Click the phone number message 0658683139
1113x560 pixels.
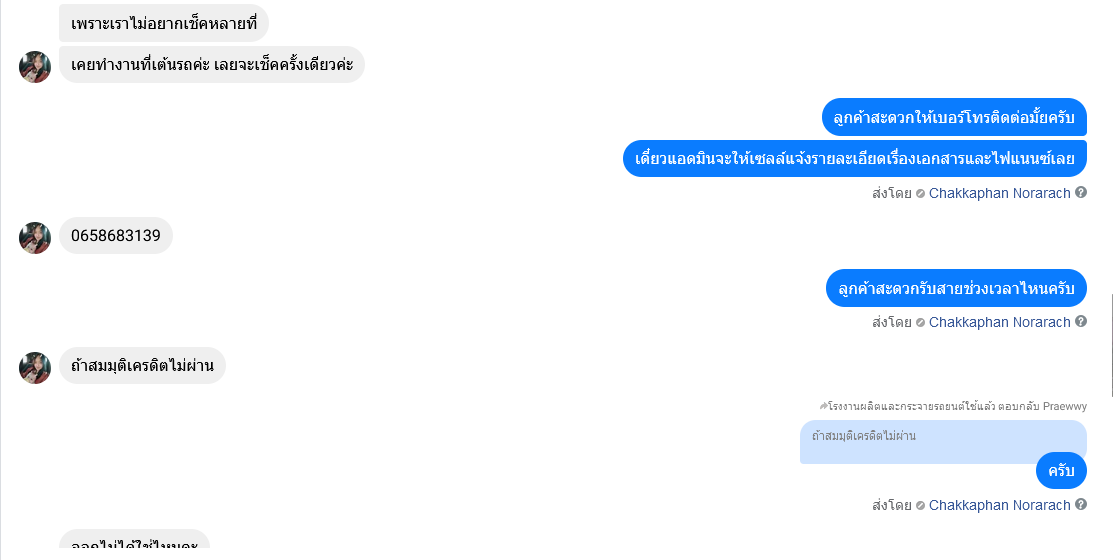[x=116, y=236]
